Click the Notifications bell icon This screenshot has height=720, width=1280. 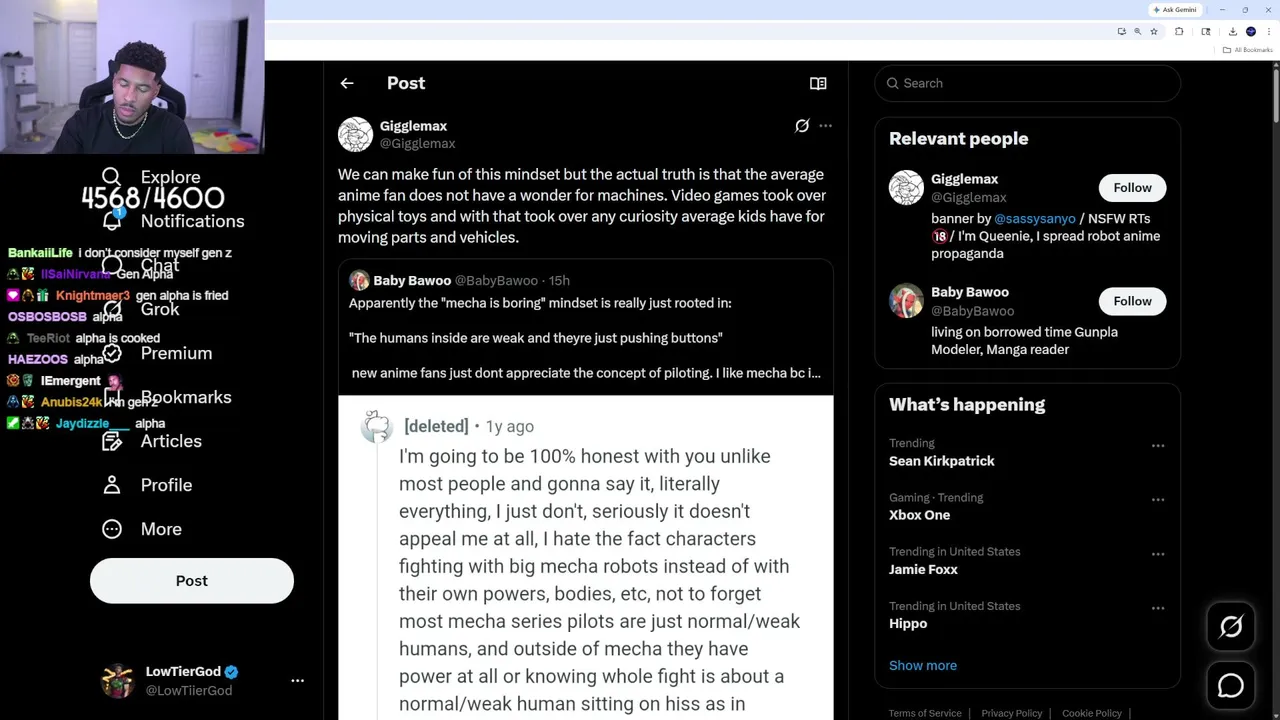(111, 221)
